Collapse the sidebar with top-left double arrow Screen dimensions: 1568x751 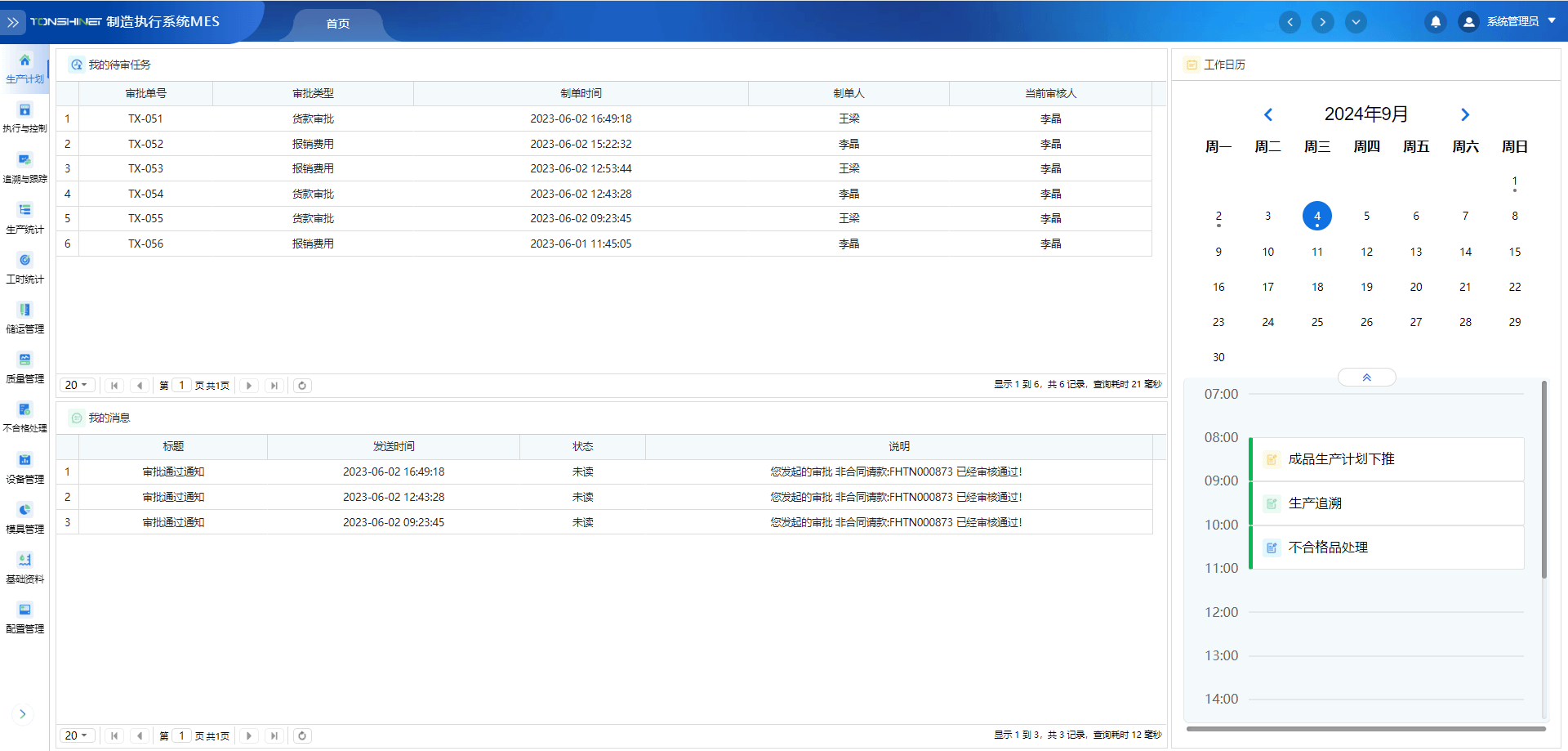click(13, 22)
